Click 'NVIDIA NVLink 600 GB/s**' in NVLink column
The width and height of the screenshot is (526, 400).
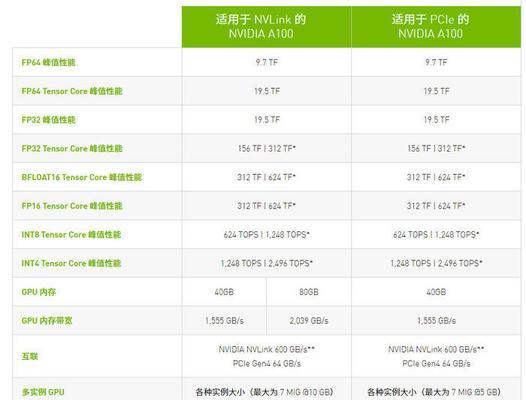click(x=267, y=349)
